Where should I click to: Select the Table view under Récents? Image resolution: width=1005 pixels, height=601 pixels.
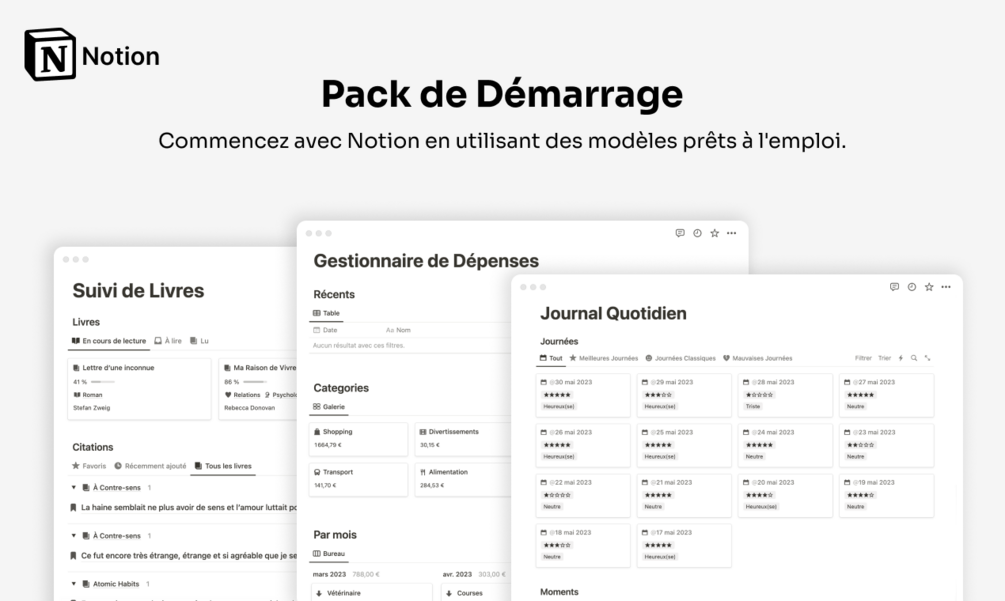326,313
